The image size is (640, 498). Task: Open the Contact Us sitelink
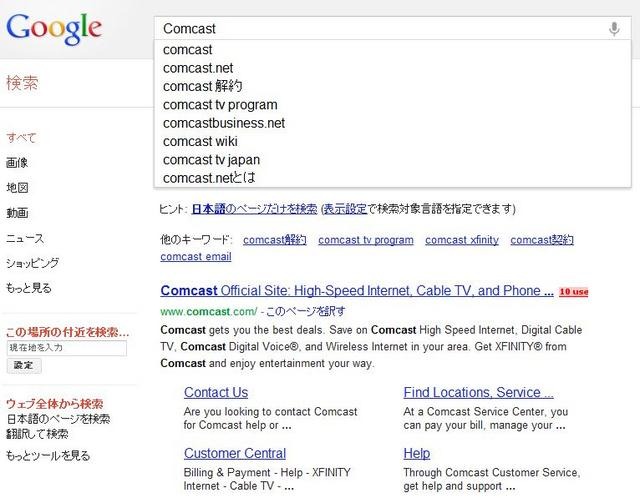216,392
